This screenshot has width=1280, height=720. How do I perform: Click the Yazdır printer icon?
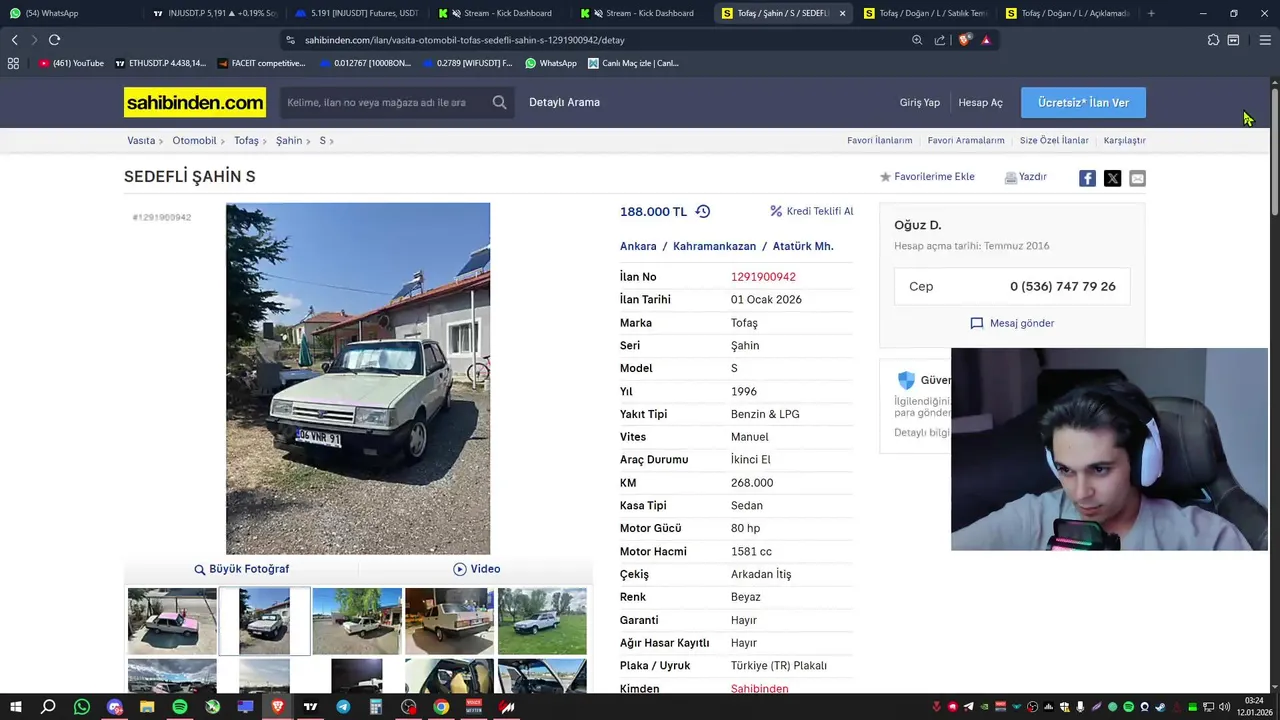pos(1011,177)
